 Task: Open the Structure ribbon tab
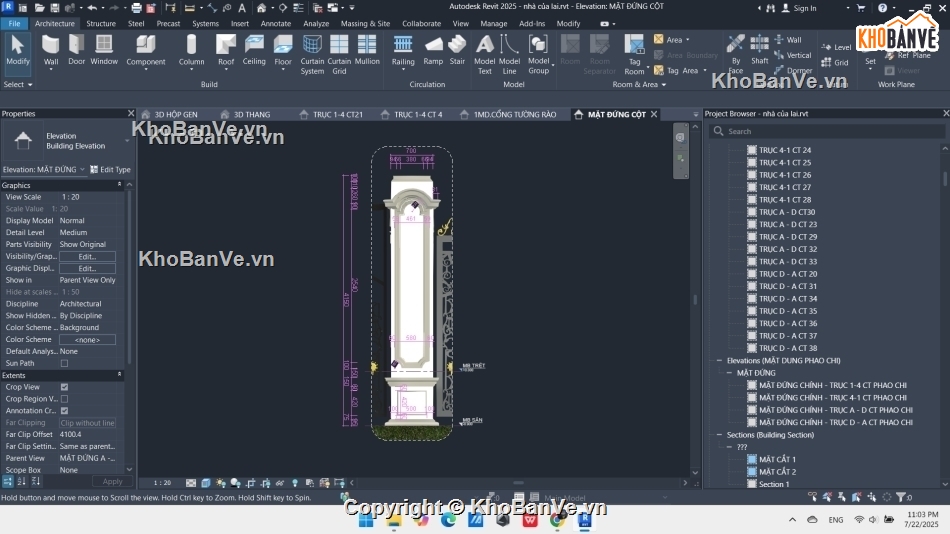tap(101, 24)
